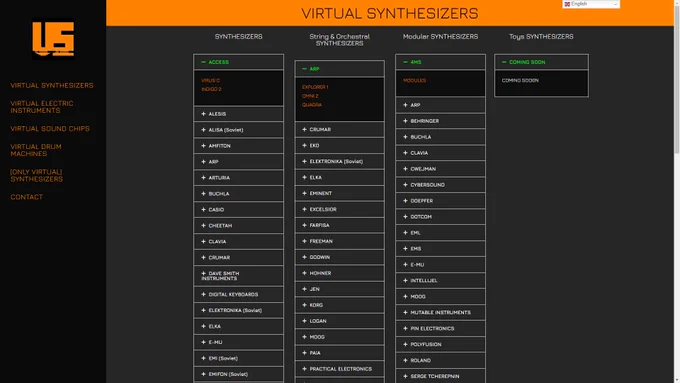Navigate to Virtual Drum Machines
The image size is (680, 383).
tap(36, 150)
